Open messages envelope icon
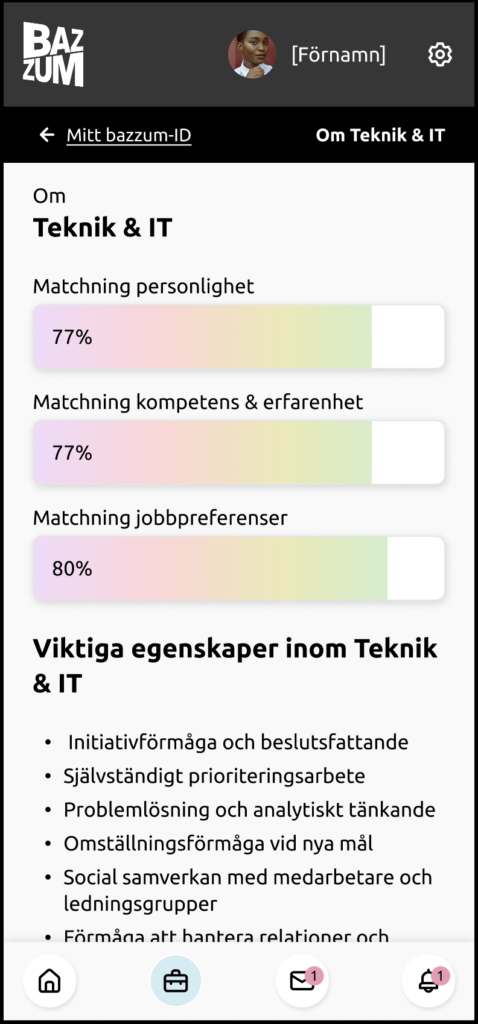Viewport: 478px width, 1024px height. pyautogui.click(x=302, y=980)
